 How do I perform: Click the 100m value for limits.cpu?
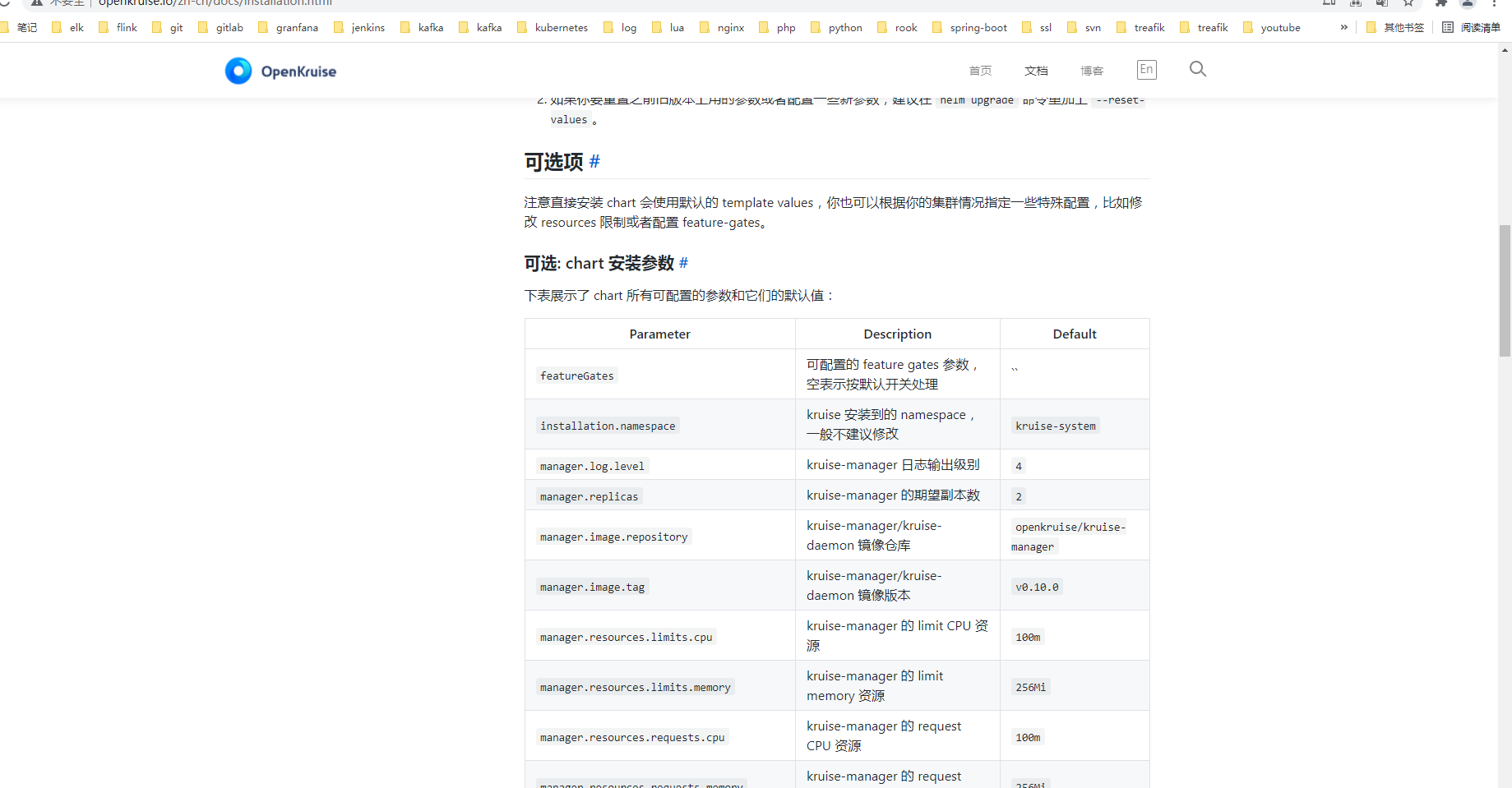tap(1028, 637)
